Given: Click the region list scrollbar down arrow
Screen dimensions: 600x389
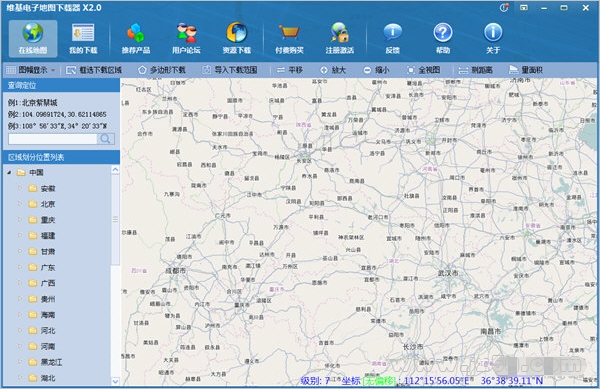Looking at the screenshot, I should (x=115, y=381).
